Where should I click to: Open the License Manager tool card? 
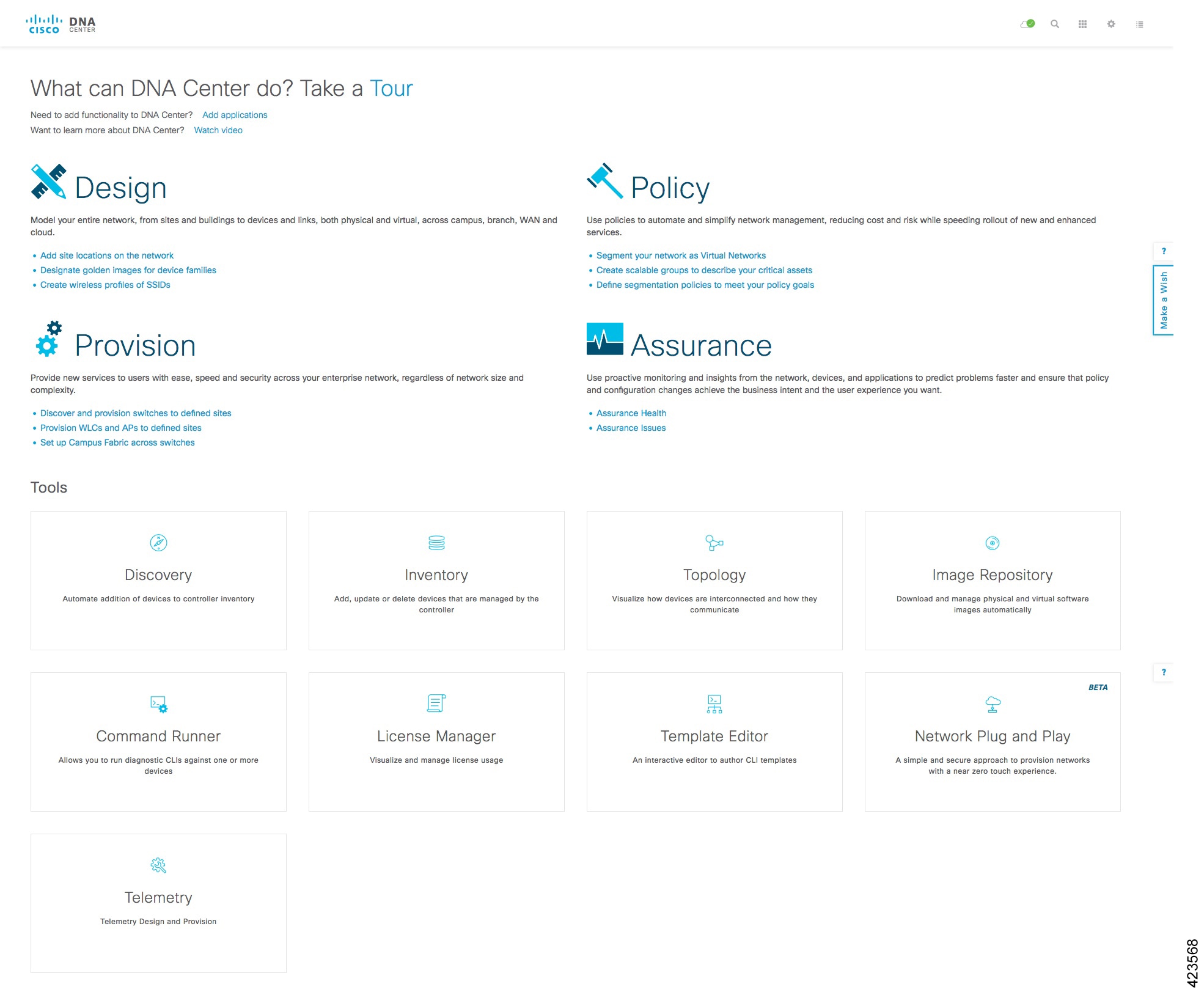[436, 742]
